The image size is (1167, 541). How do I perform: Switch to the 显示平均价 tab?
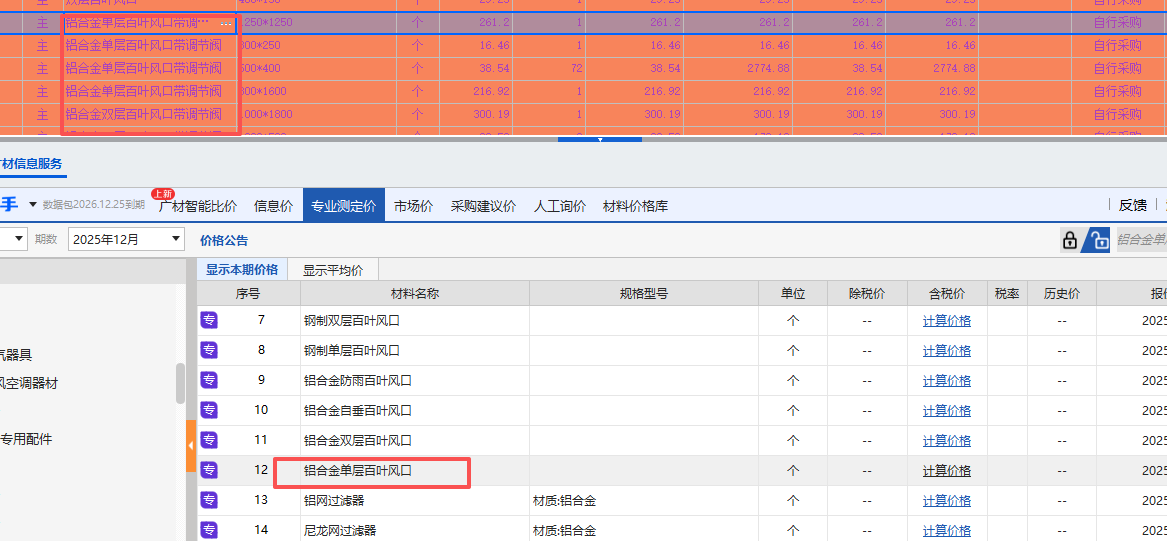333,269
